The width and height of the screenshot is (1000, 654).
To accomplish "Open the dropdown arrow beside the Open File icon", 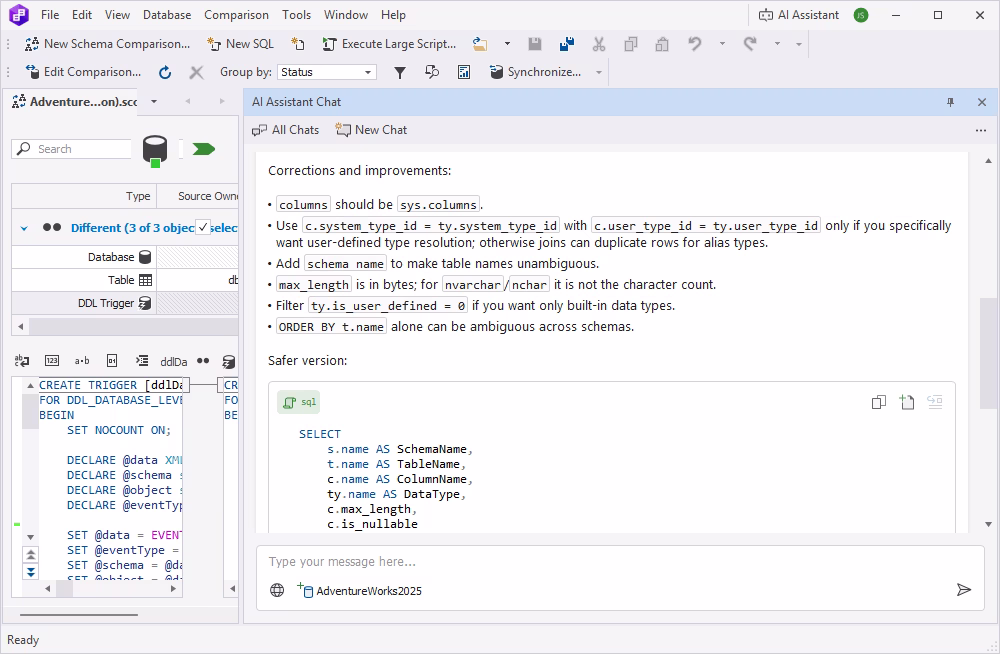I will point(507,44).
